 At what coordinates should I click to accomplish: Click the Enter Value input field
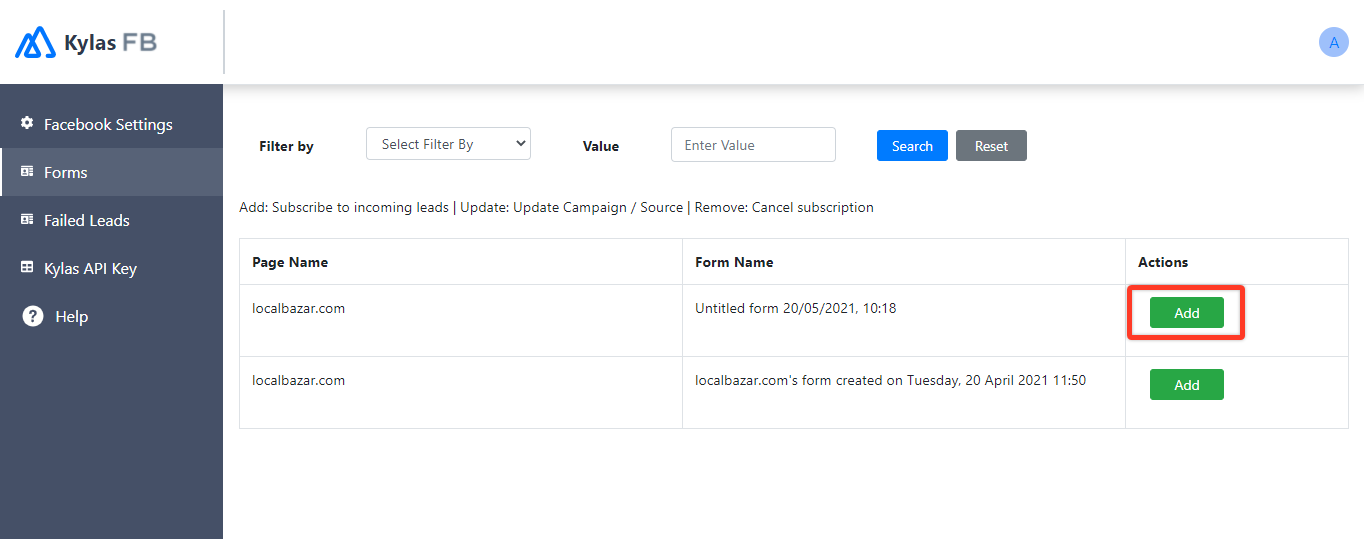(753, 145)
